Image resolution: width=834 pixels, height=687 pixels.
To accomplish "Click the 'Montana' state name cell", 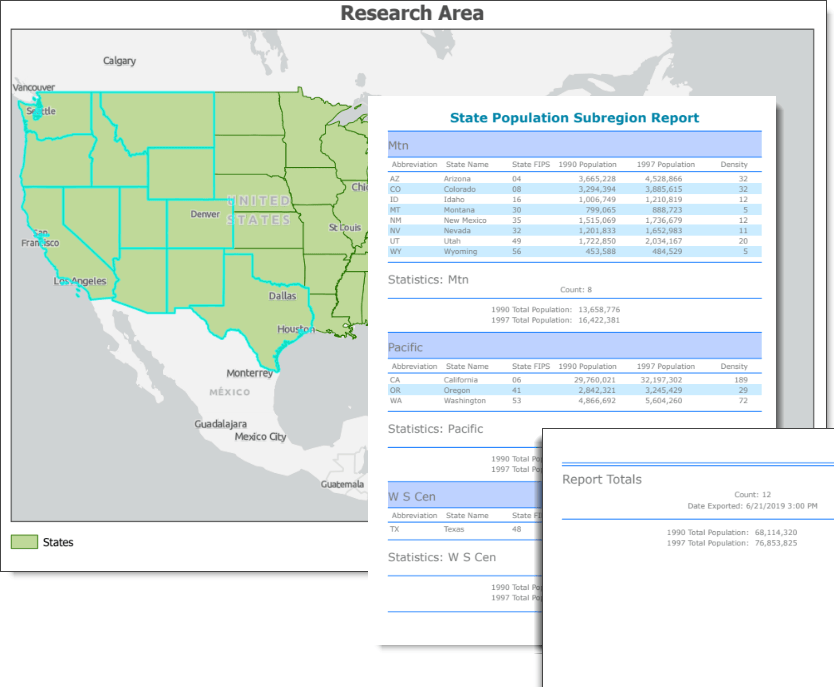I will (459, 210).
